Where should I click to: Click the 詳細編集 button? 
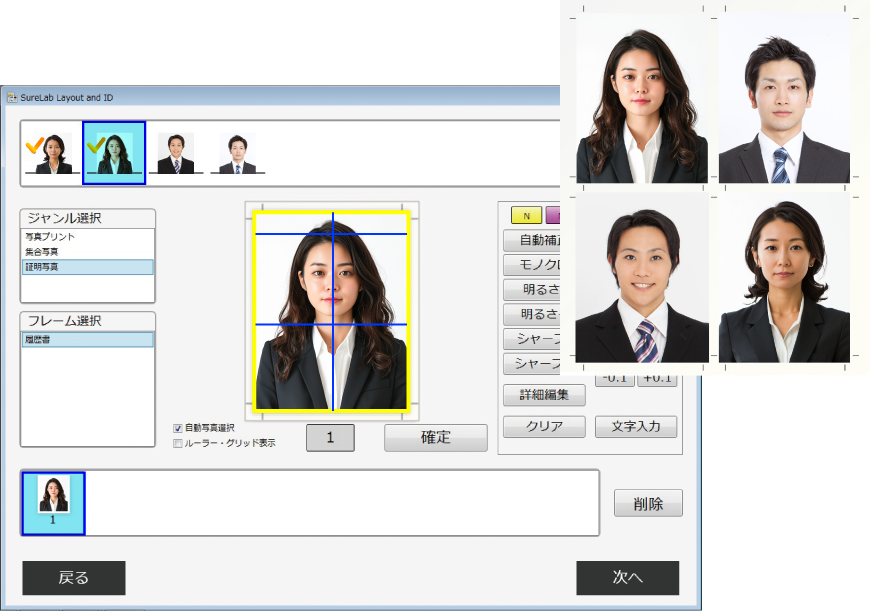click(544, 394)
